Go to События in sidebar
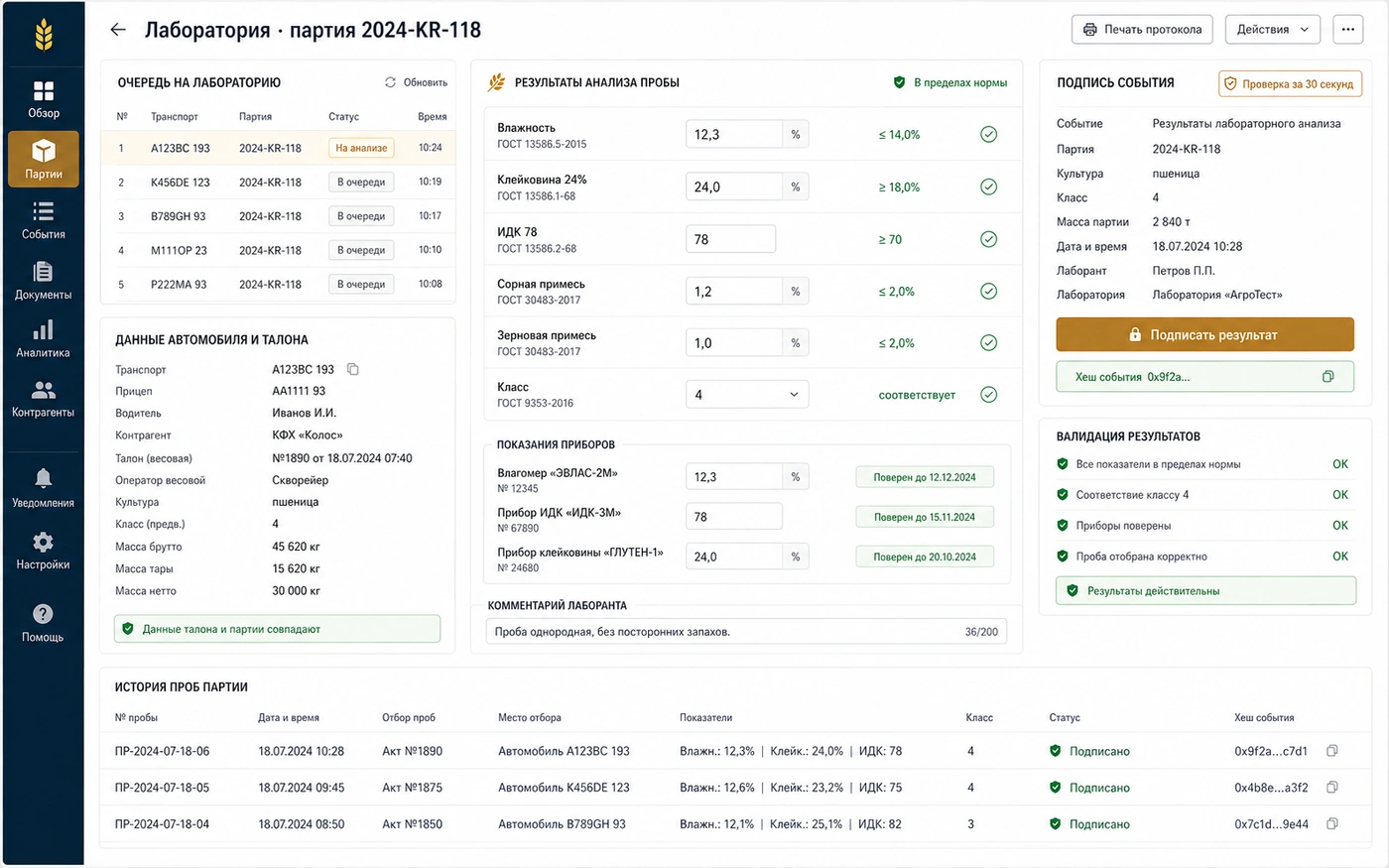 (x=44, y=221)
